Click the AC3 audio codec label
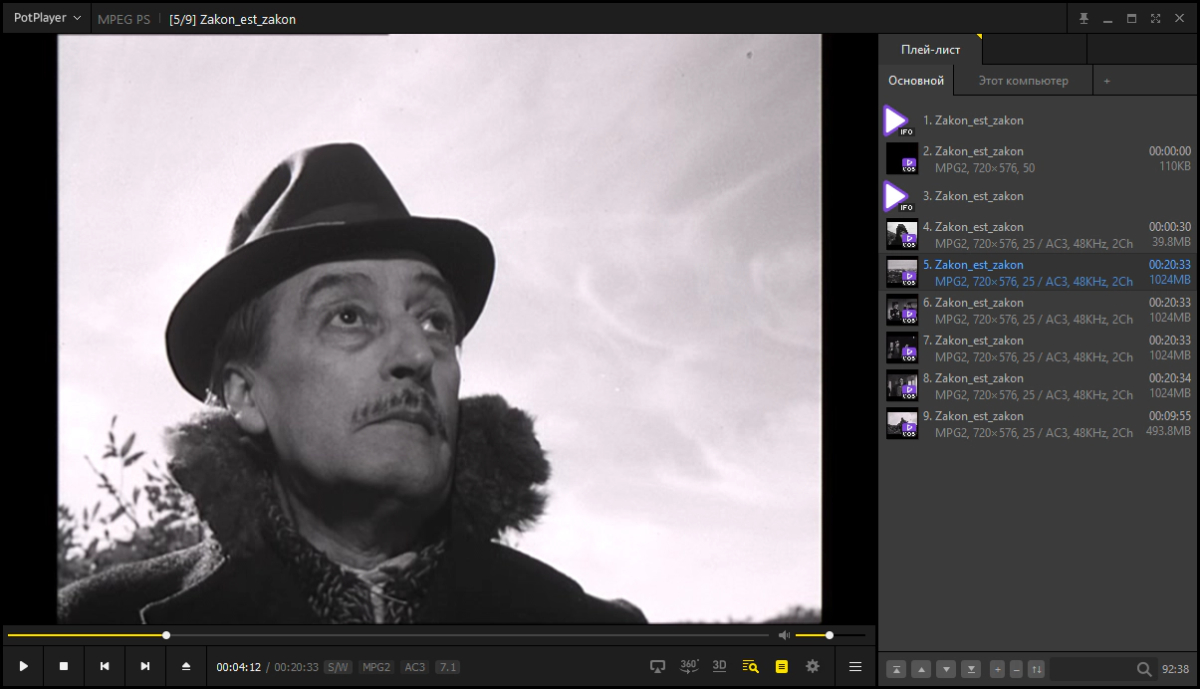1200x689 pixels. (414, 667)
